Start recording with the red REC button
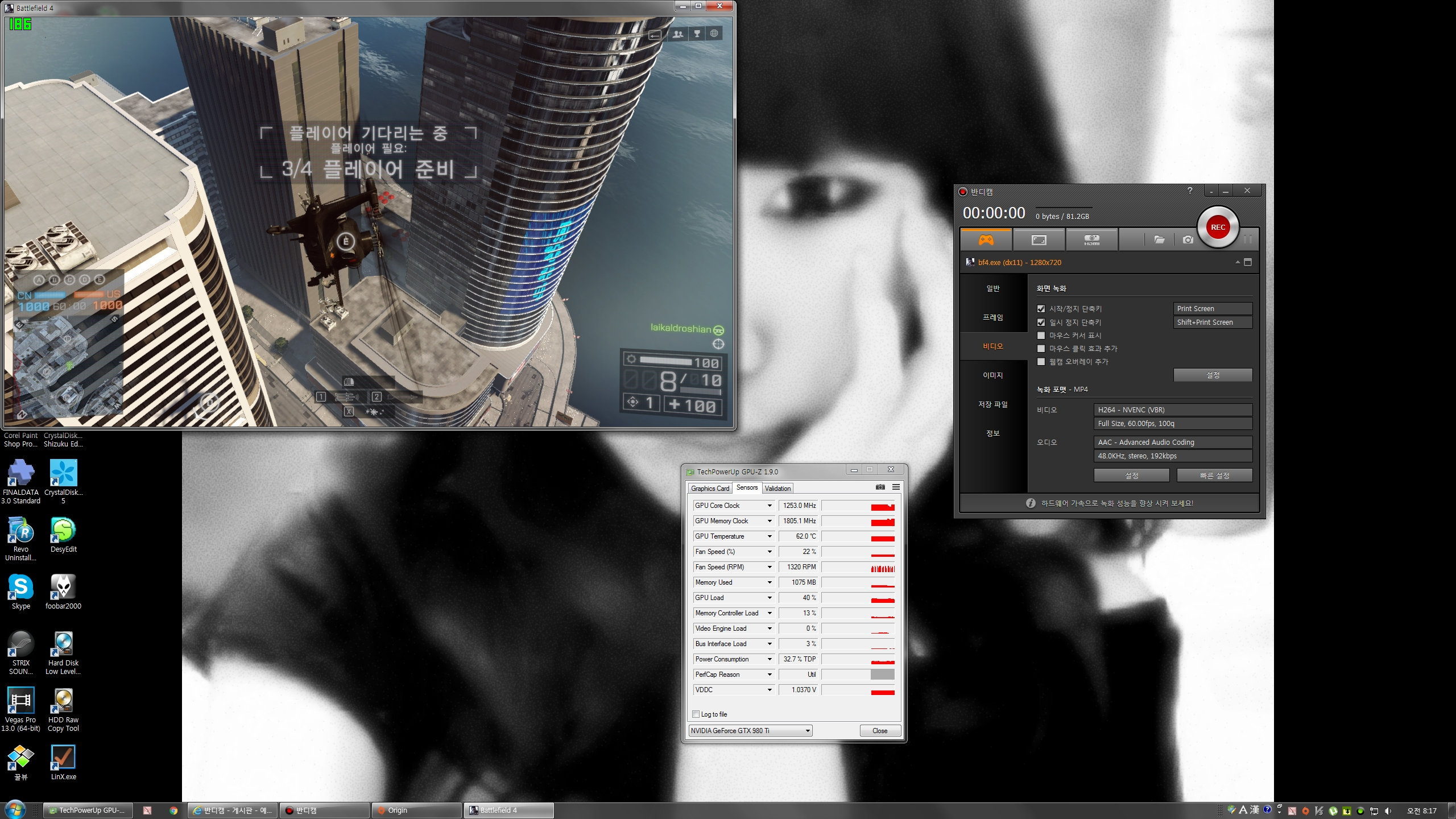1456x819 pixels. (x=1218, y=227)
